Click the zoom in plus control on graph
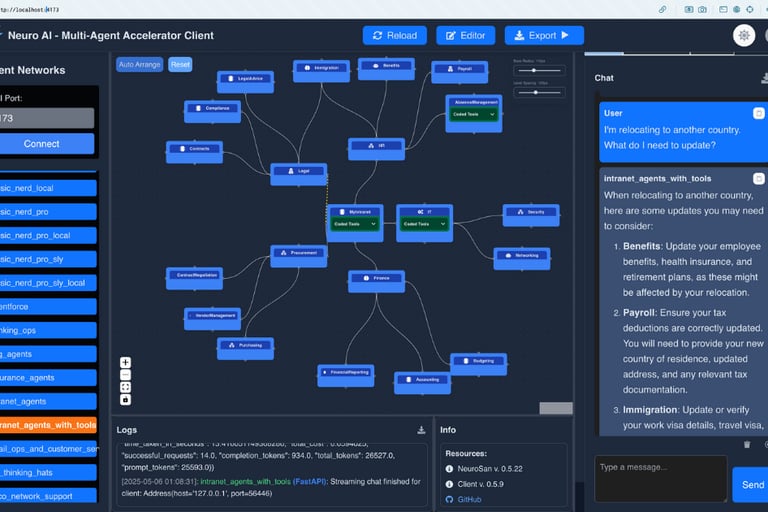This screenshot has width=768, height=512. click(125, 363)
